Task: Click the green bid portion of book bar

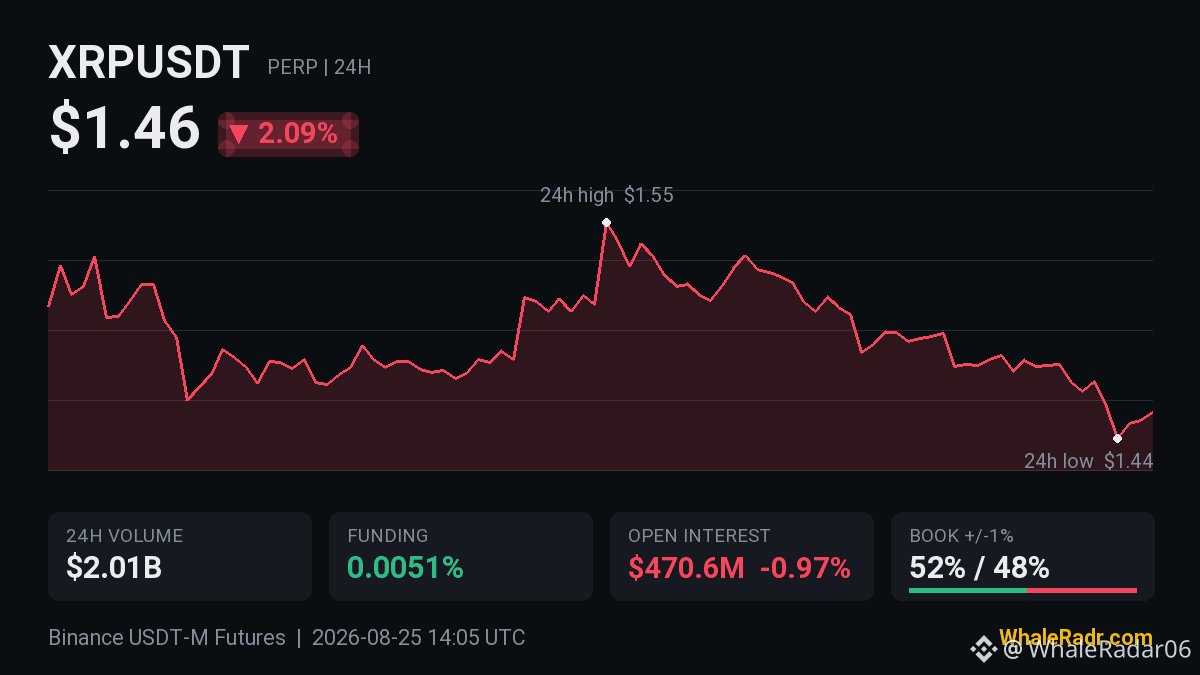Action: coord(968,590)
